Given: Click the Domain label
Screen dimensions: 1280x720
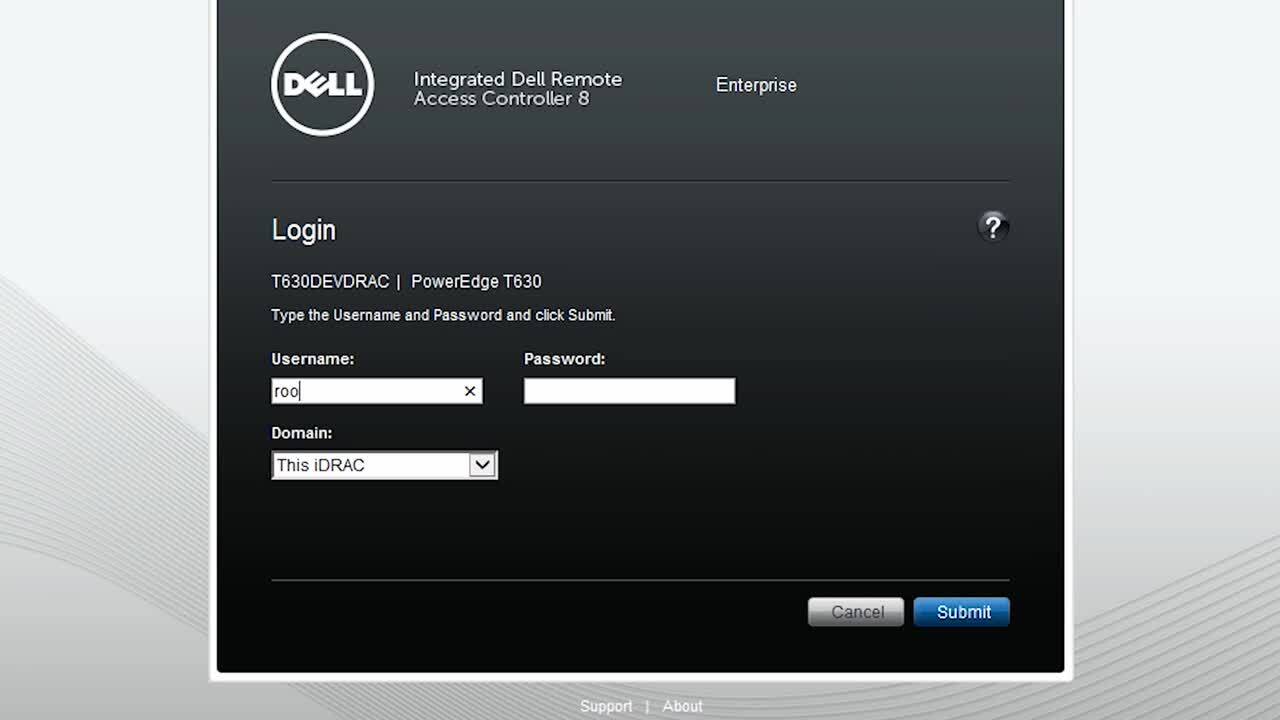Looking at the screenshot, I should coord(302,433).
